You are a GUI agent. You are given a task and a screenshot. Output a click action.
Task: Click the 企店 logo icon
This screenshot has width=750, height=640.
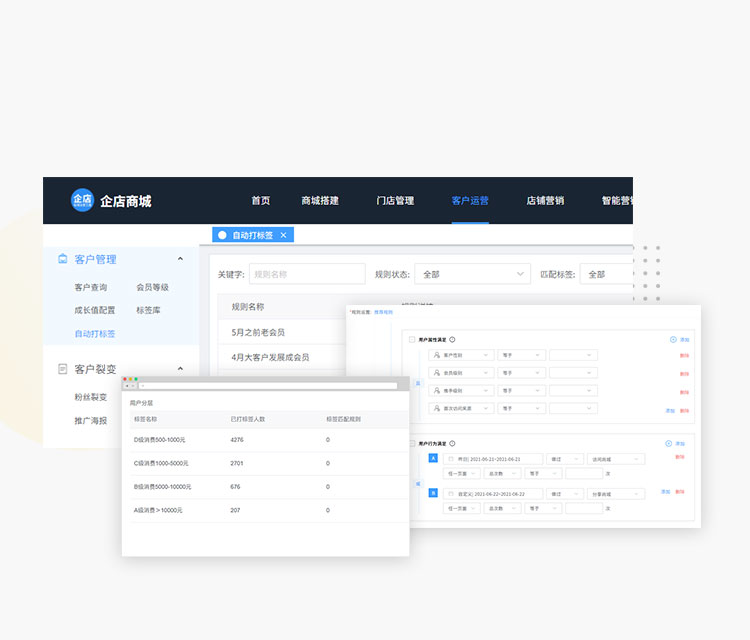pyautogui.click(x=82, y=200)
